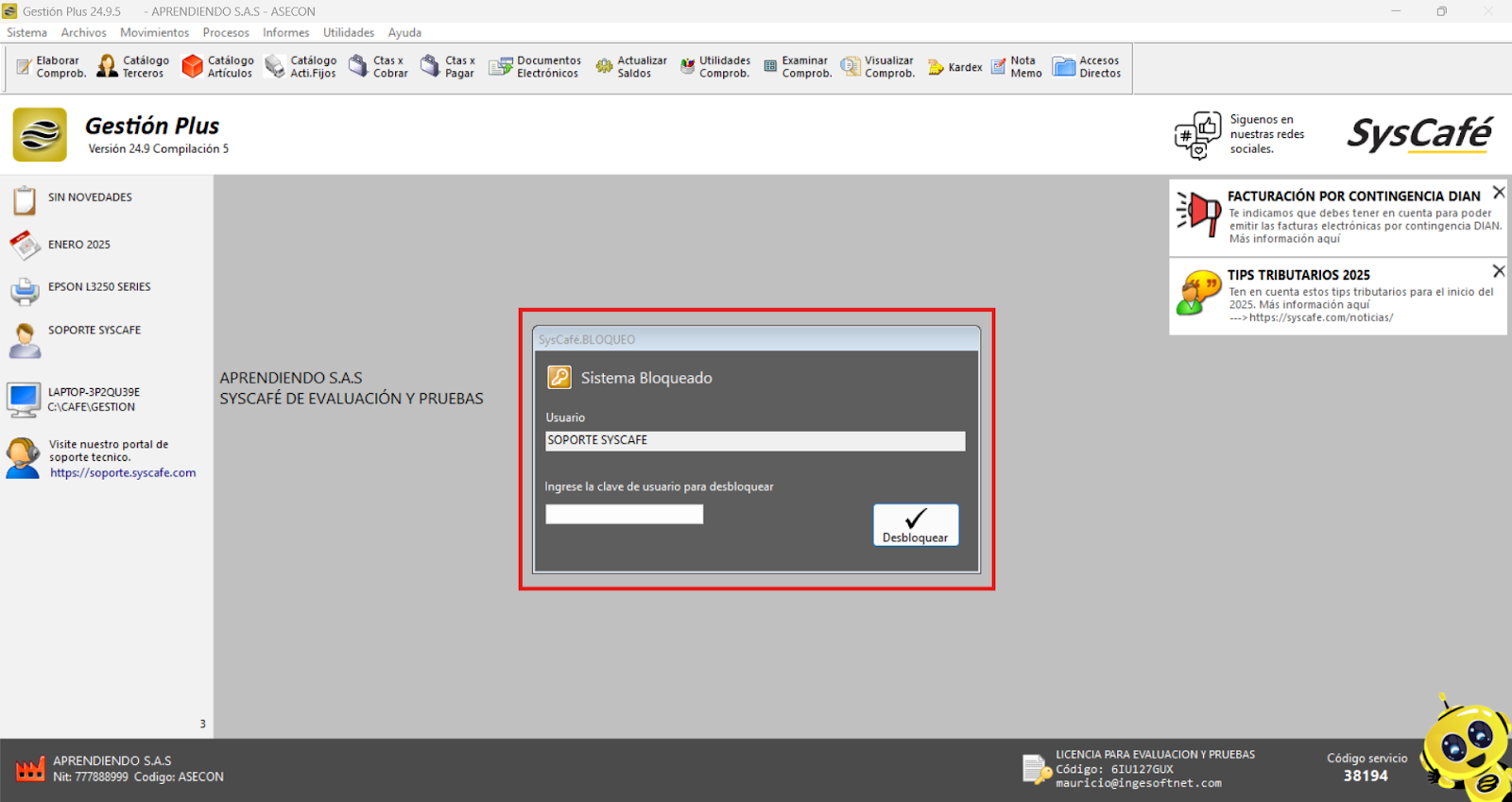Open Elaborar Comprobante tool
This screenshot has height=802, width=1512.
(51, 67)
